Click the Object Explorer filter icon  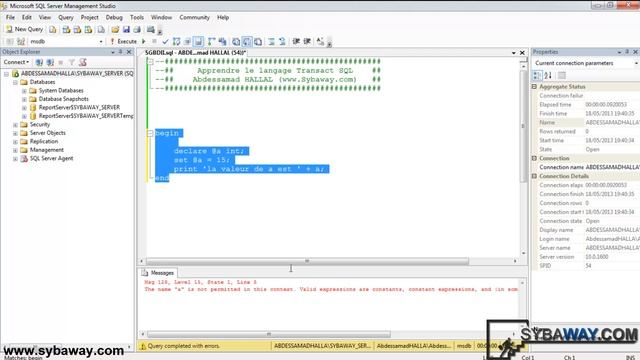pyautogui.click(x=72, y=62)
